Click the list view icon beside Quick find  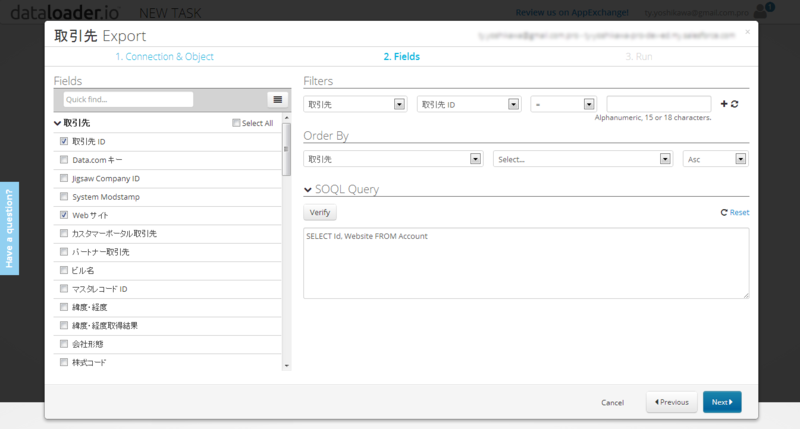(x=278, y=99)
